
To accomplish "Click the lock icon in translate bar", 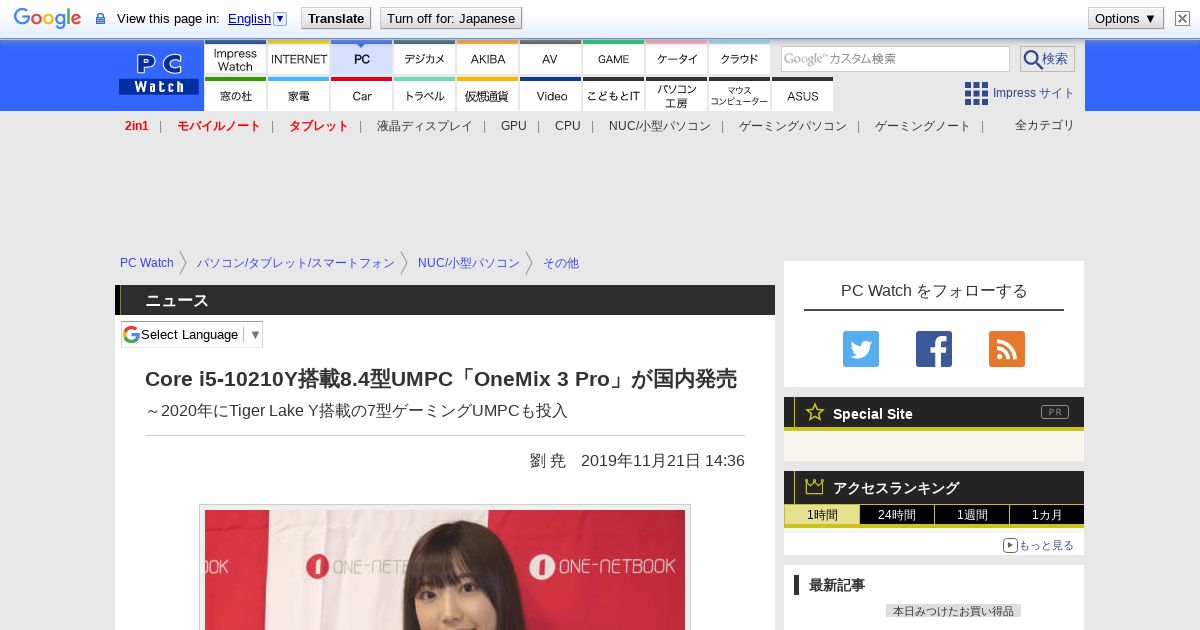I will (100, 18).
